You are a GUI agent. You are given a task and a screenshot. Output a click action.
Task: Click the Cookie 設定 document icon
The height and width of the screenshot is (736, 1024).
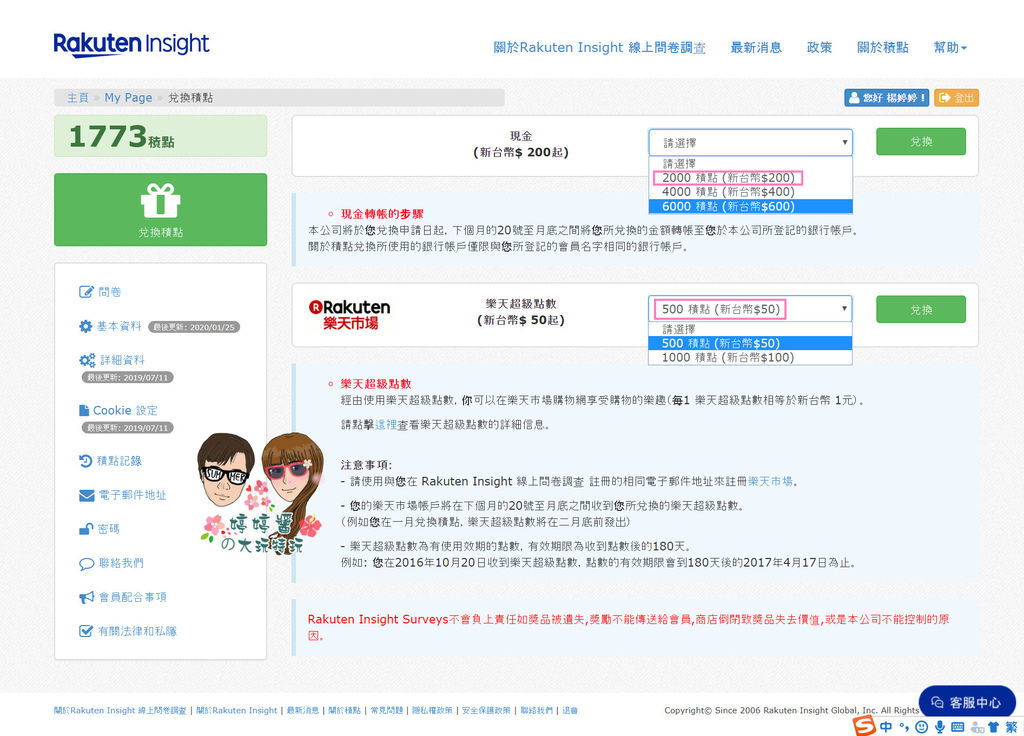(x=84, y=410)
